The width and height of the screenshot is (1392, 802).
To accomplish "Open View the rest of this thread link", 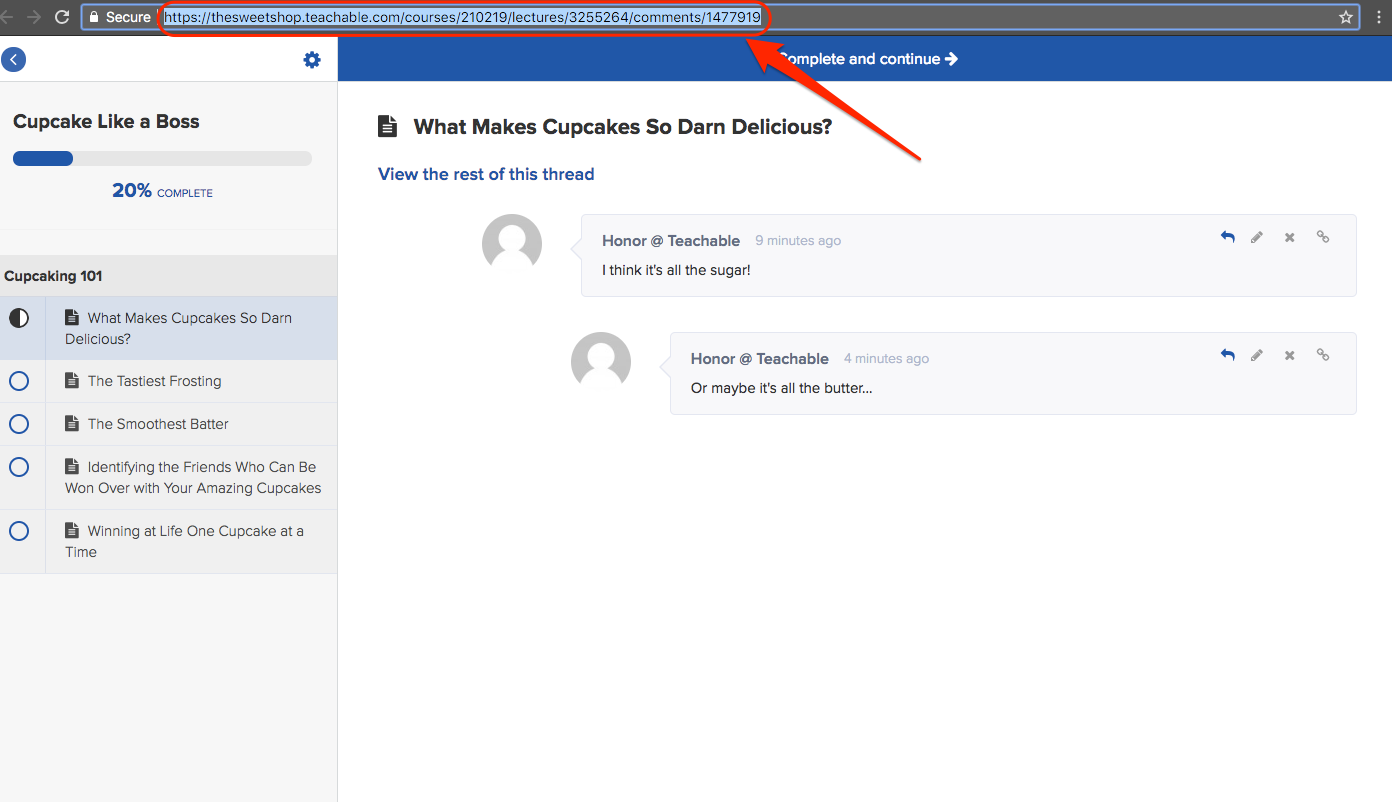I will coord(486,174).
